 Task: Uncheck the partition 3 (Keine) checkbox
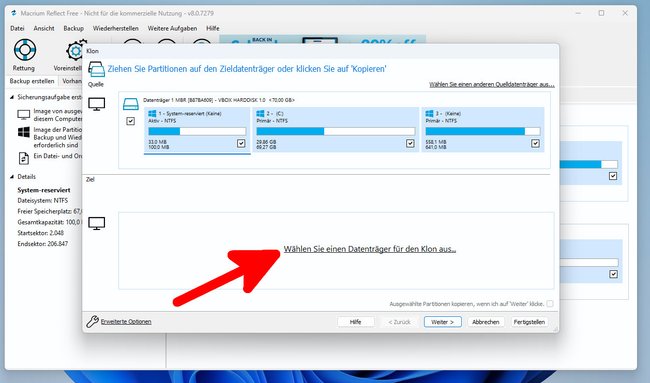coord(535,143)
